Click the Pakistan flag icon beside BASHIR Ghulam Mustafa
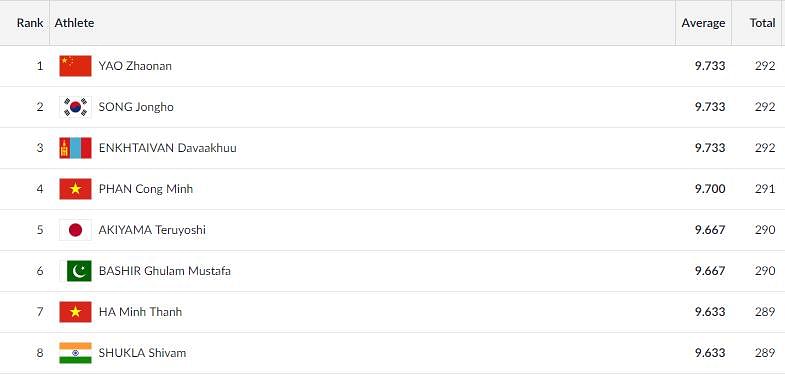785x375 pixels. pos(76,271)
